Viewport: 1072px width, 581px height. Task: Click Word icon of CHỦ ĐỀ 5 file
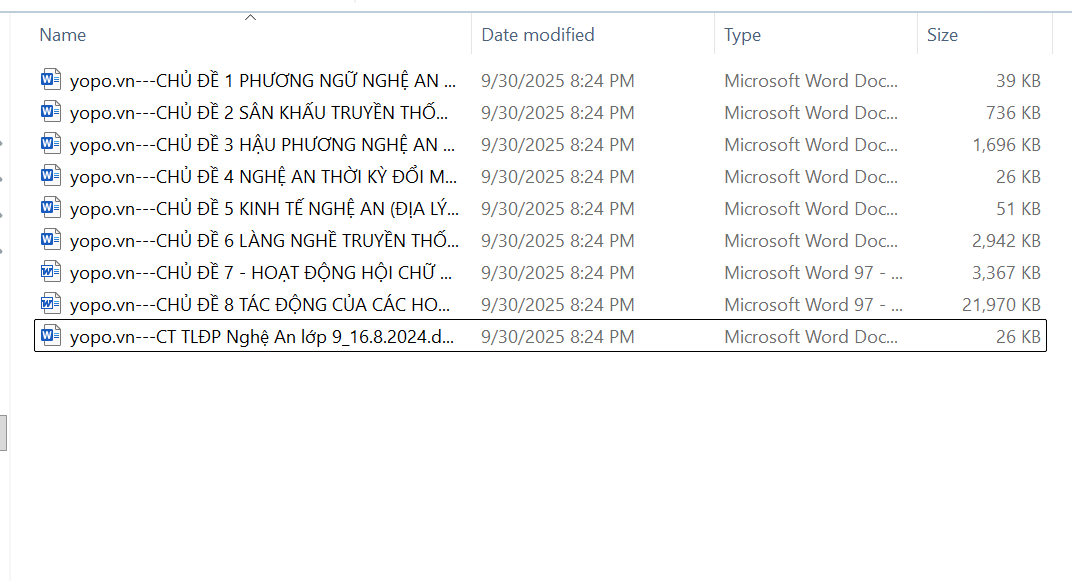coord(51,208)
